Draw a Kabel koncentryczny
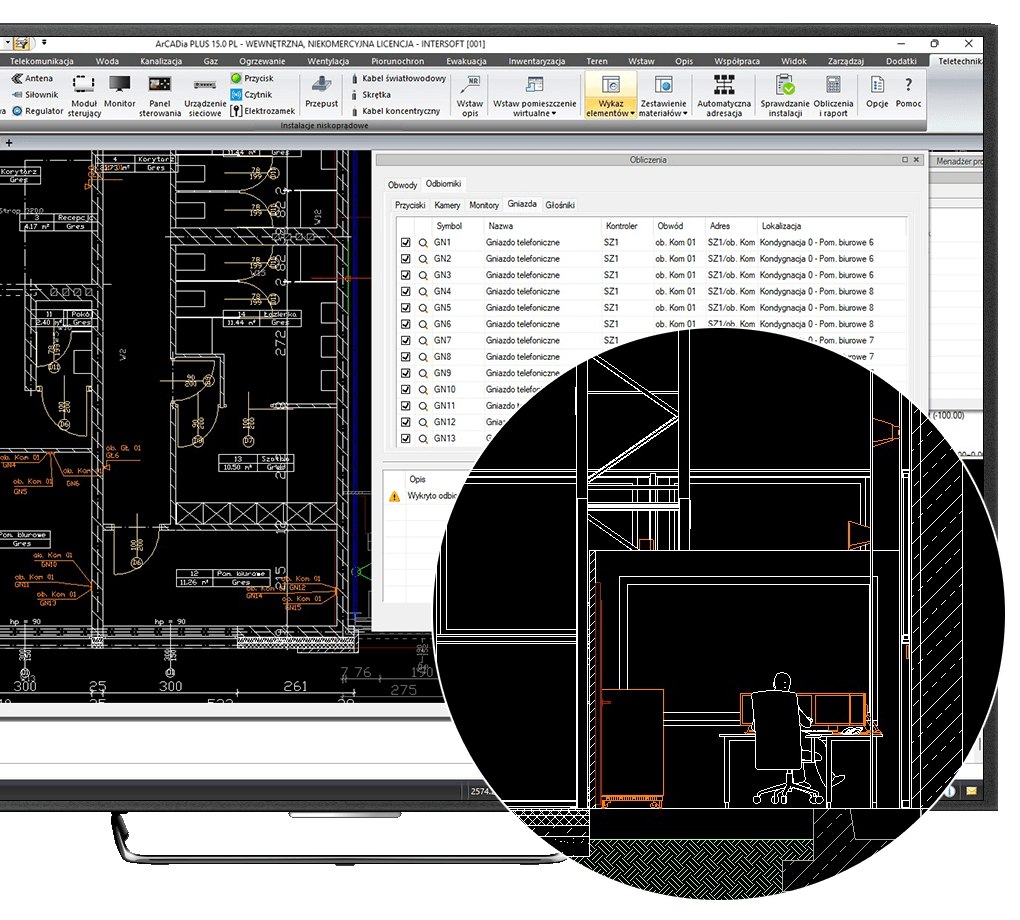The width and height of the screenshot is (1020, 920). point(396,111)
